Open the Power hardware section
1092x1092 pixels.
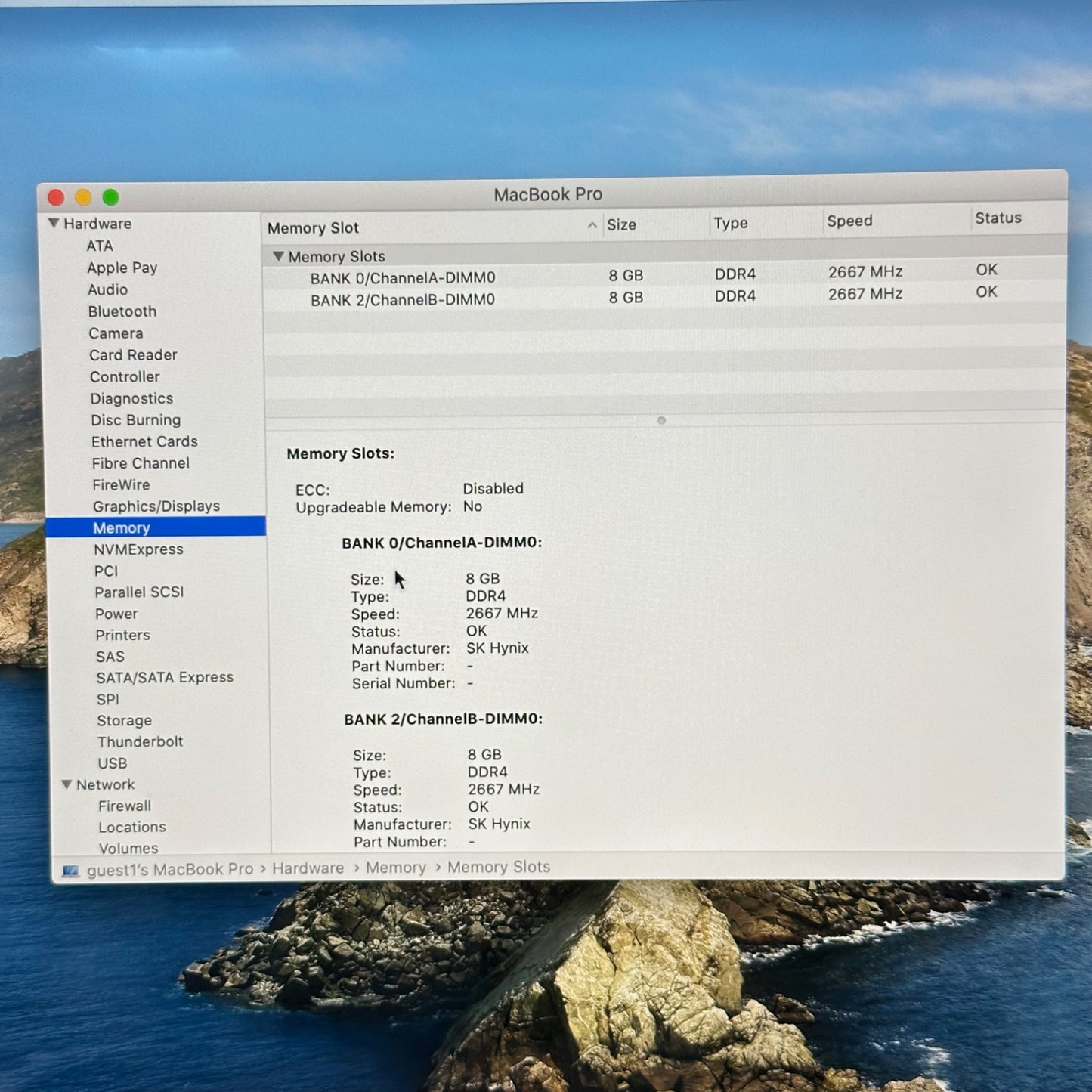(x=116, y=614)
